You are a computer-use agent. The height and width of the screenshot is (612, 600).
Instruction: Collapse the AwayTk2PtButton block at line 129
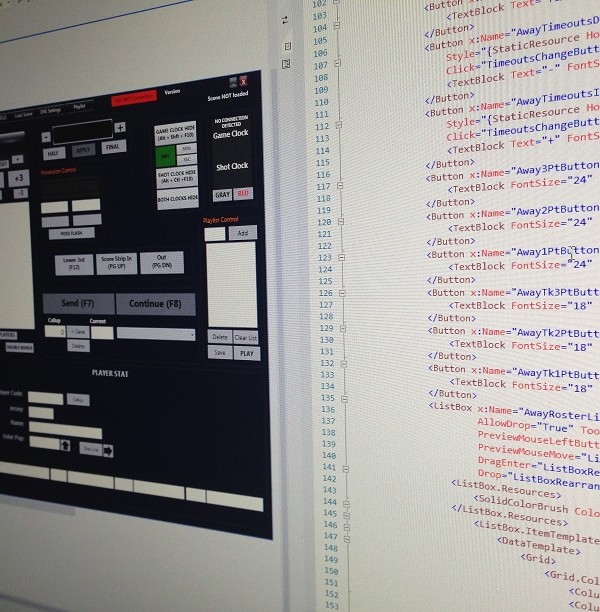(343, 329)
